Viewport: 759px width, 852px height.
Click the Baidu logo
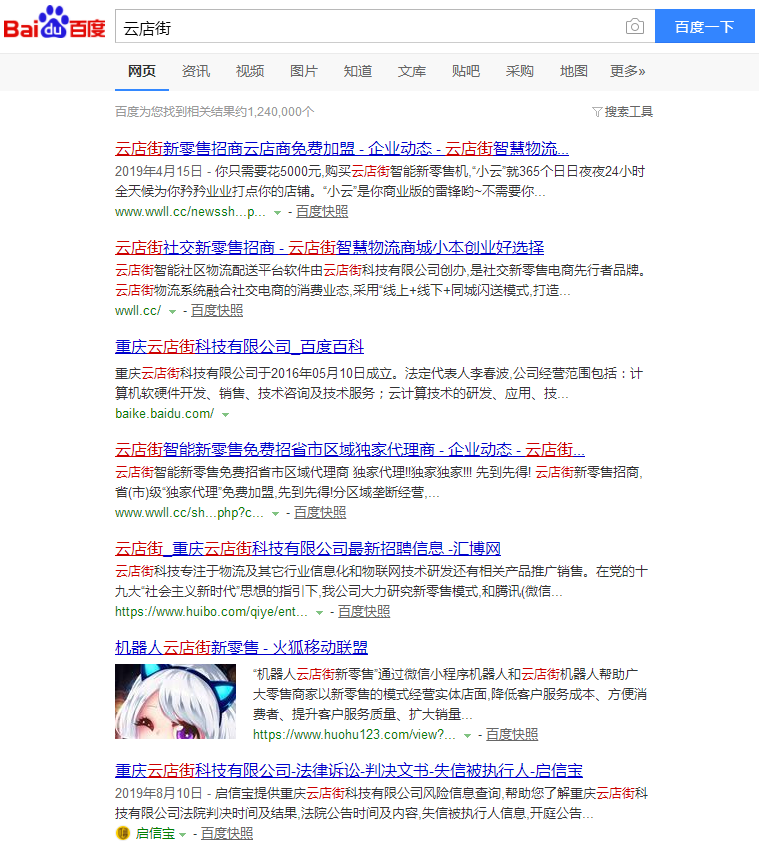click(54, 26)
